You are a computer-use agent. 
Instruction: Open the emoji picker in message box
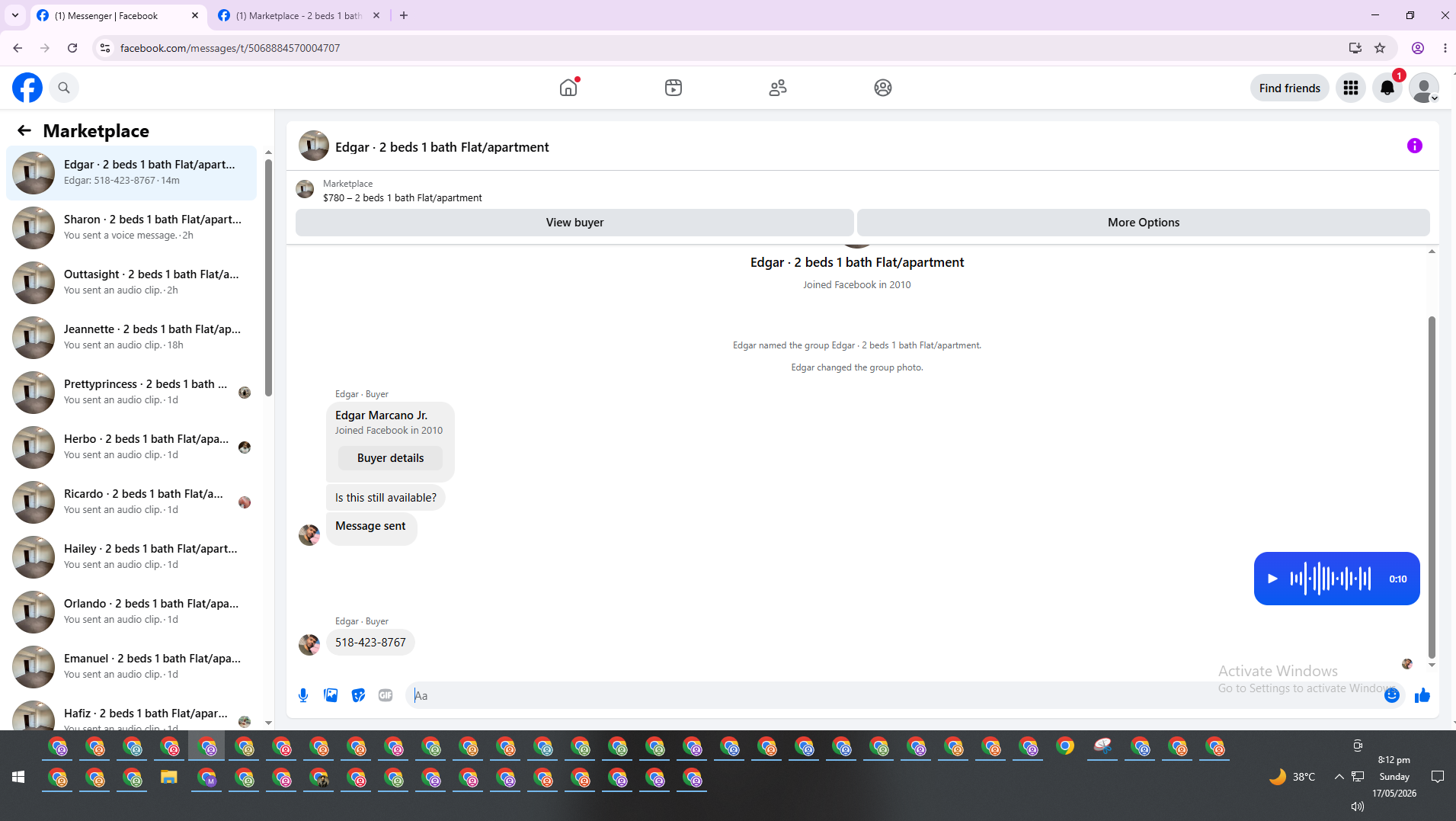point(1392,695)
